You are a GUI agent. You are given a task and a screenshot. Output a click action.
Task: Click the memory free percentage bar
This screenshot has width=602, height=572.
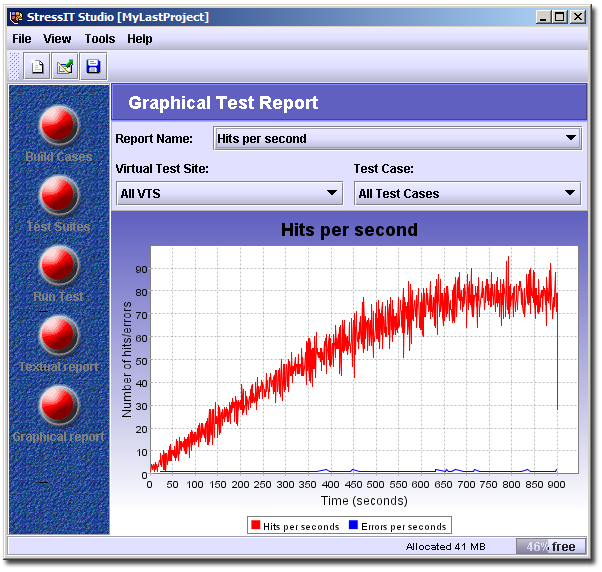[551, 547]
